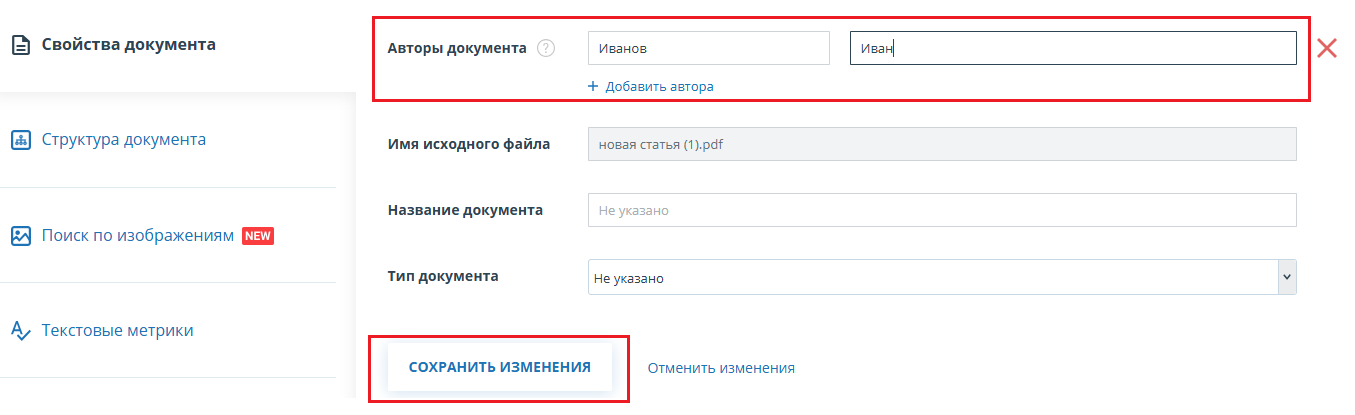Viewport: 1355px width, 415px height.
Task: Switch to Текстовые метрики
Action: tap(117, 331)
